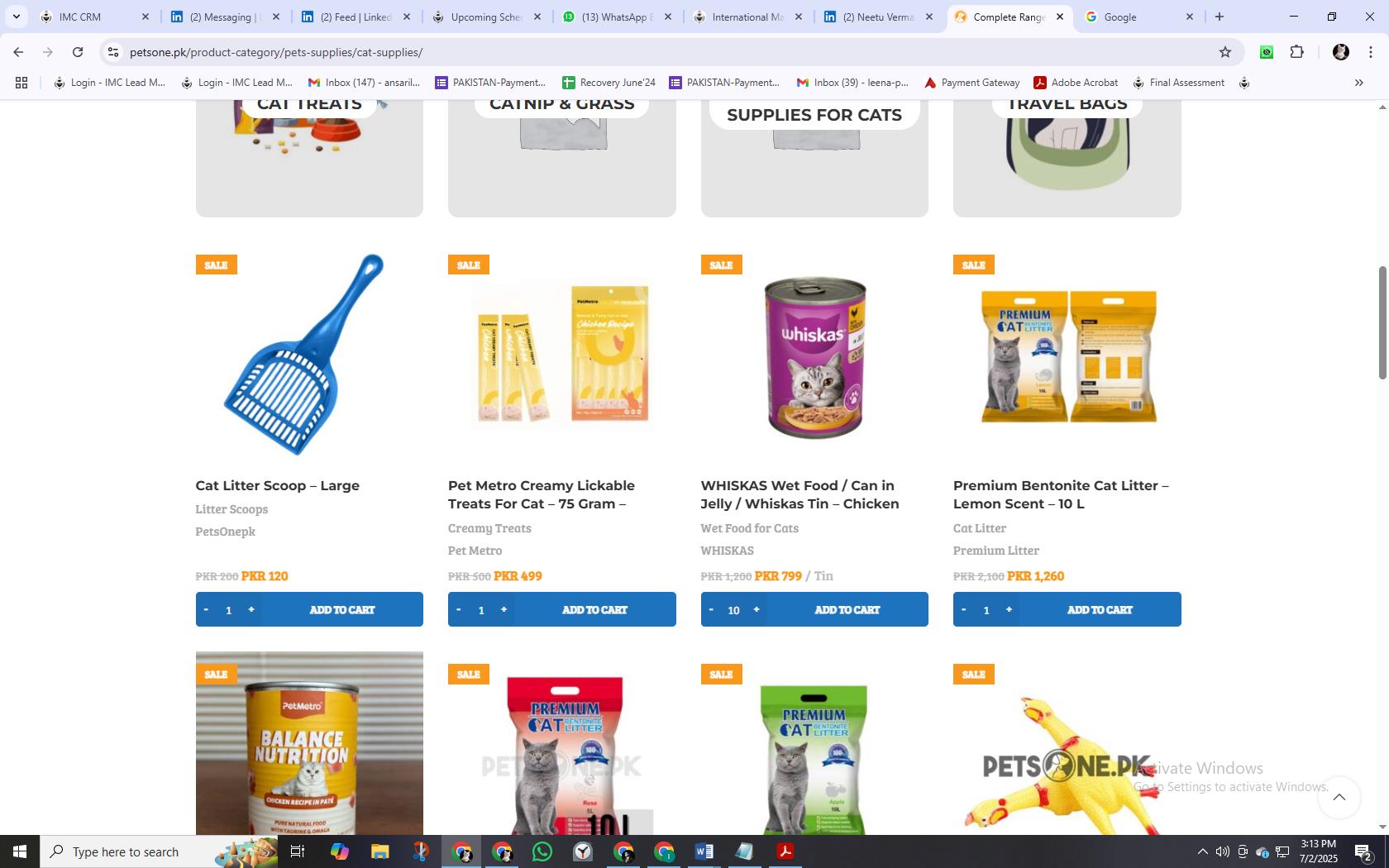Click the scroll-to-top arrow button
This screenshot has width=1389, height=868.
click(1339, 798)
